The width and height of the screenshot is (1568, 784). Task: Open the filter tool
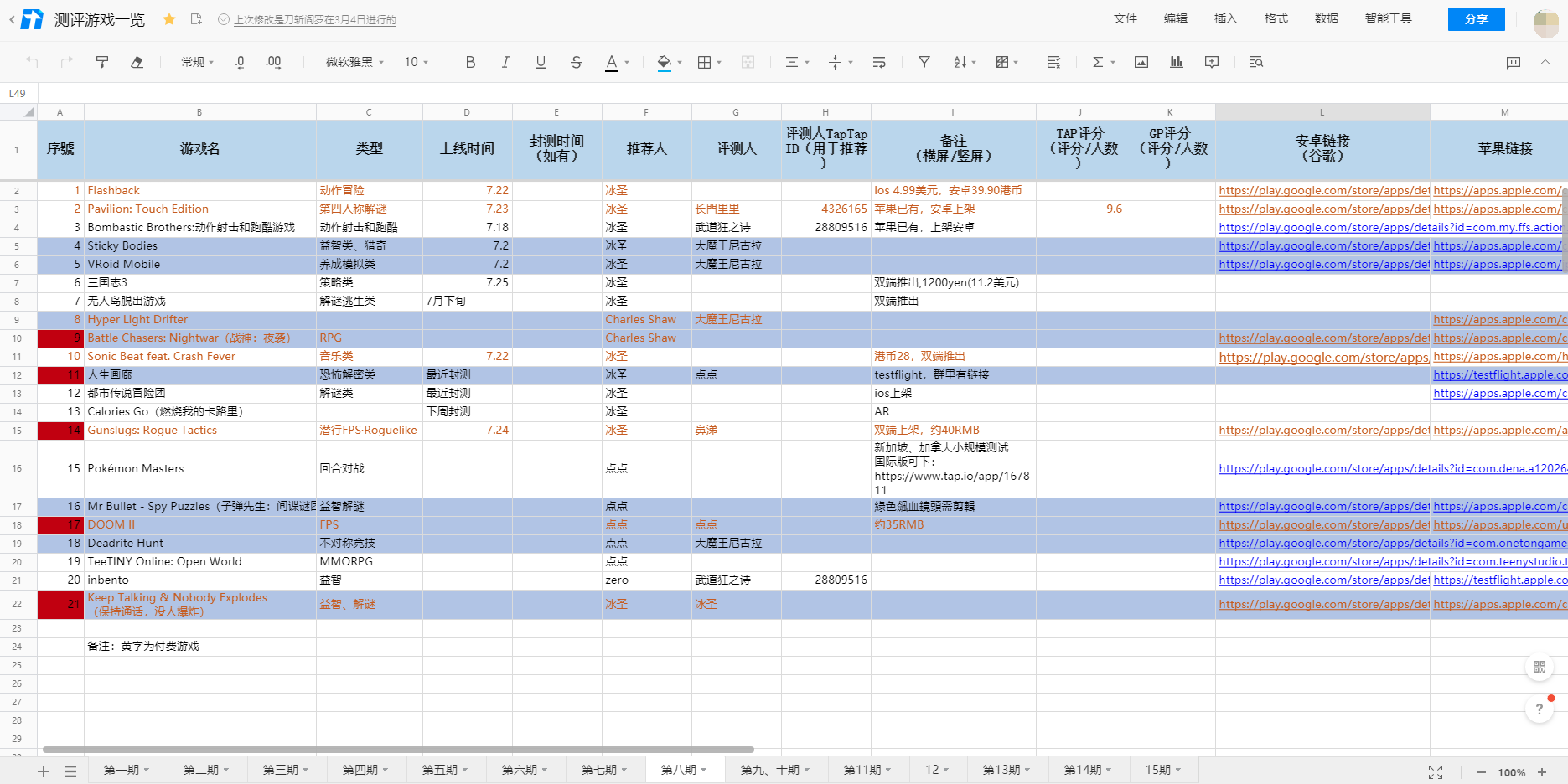click(x=924, y=62)
